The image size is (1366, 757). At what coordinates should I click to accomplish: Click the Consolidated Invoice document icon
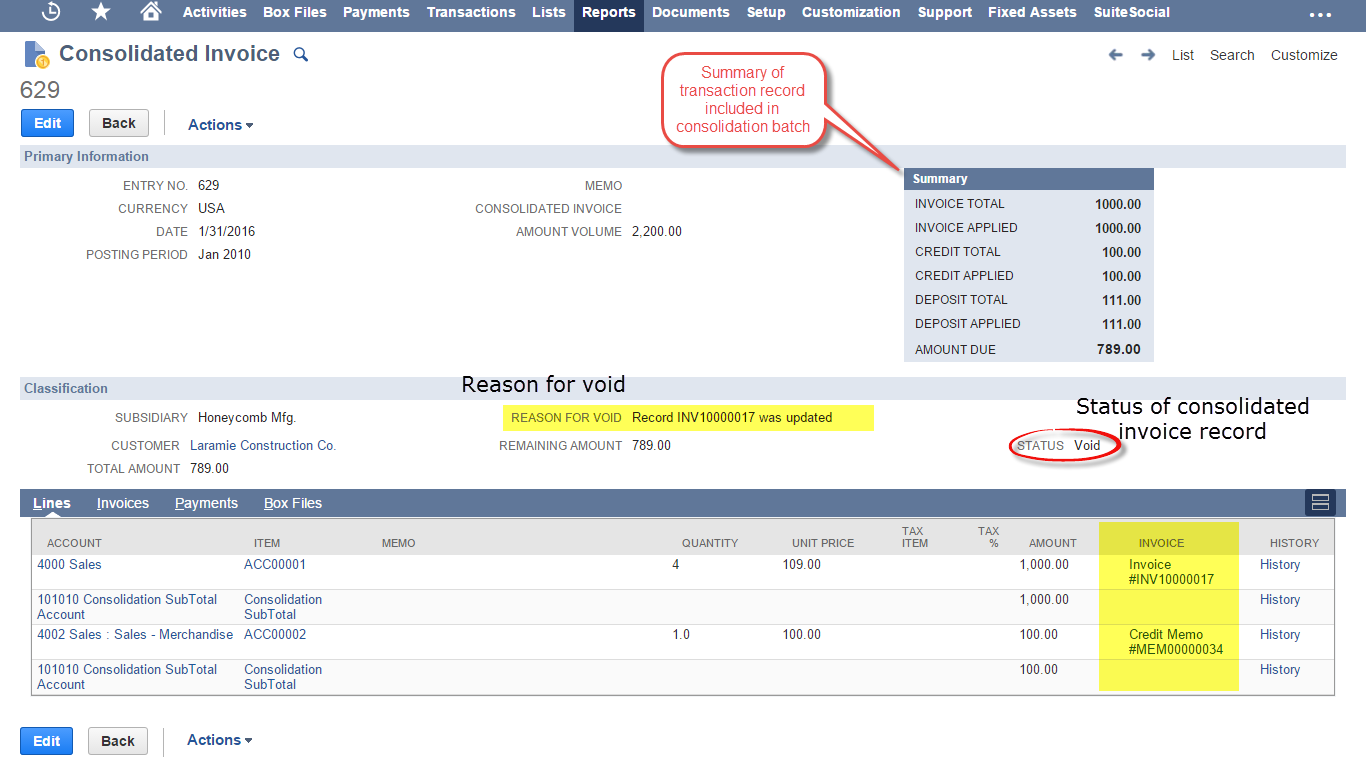coord(36,54)
